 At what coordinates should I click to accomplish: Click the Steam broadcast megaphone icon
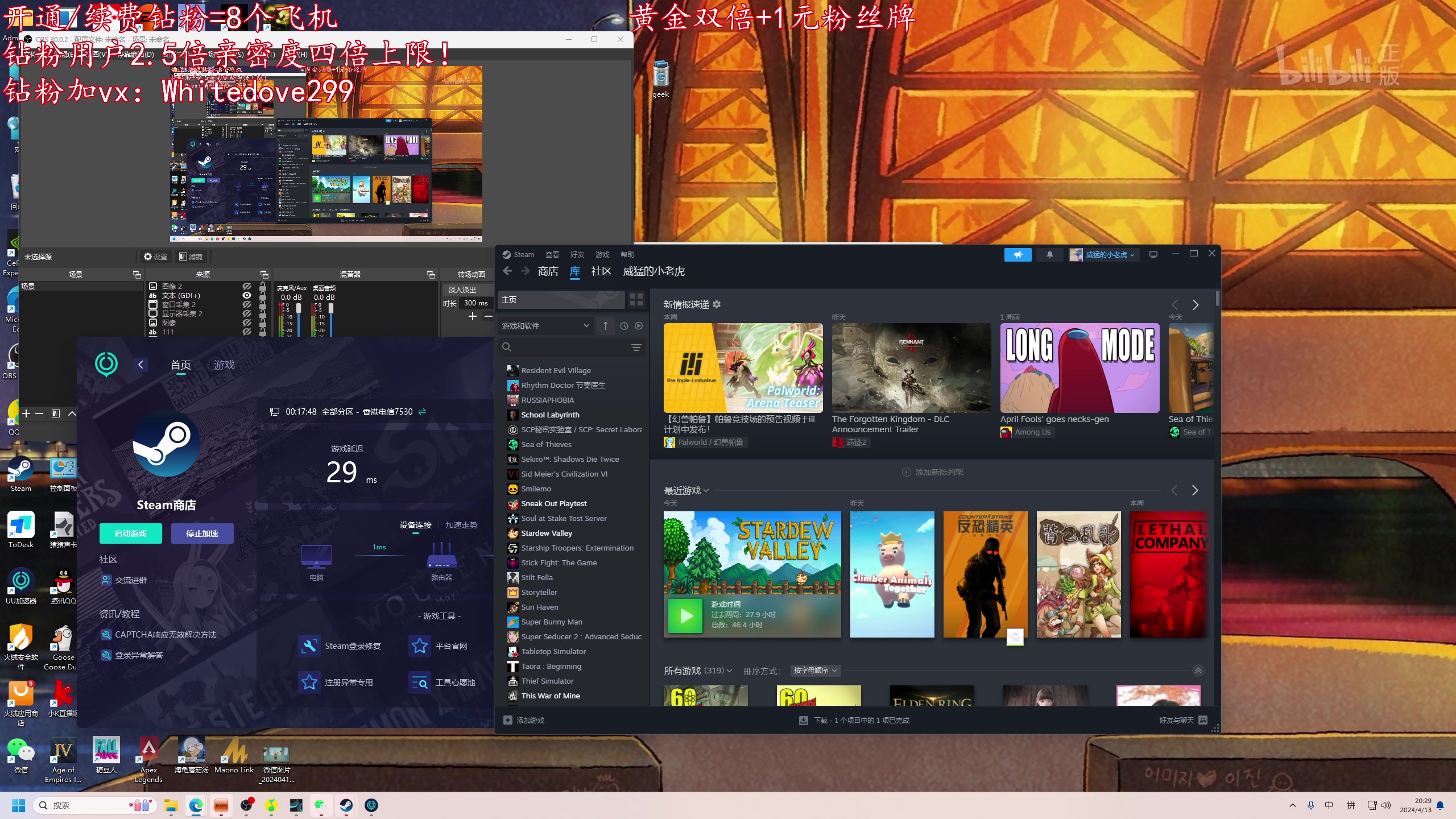tap(1017, 255)
